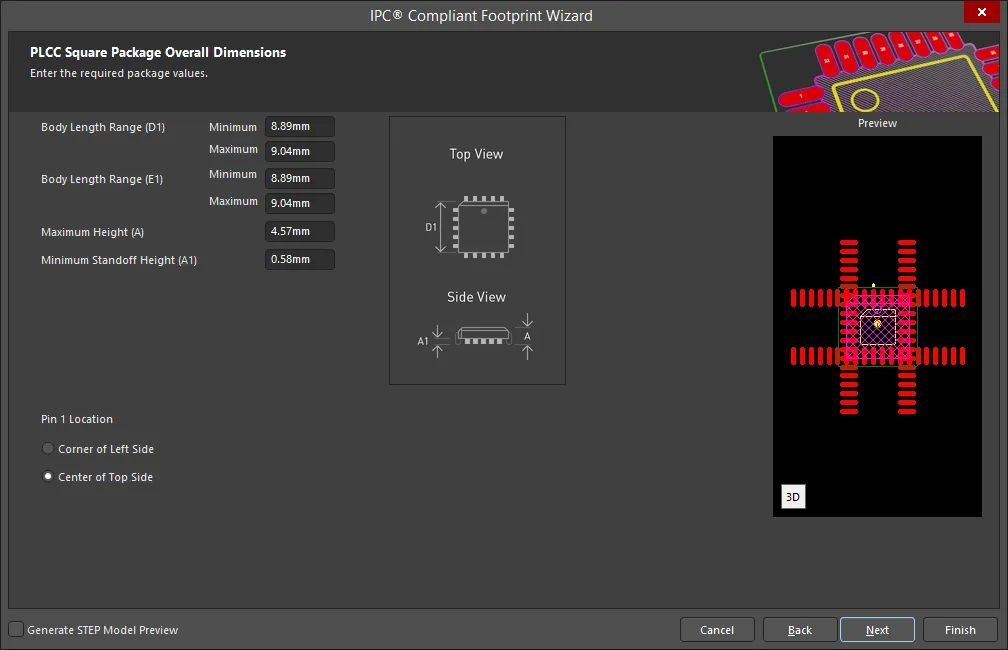The image size is (1008, 650).
Task: Click the Preview heading text
Action: (877, 123)
